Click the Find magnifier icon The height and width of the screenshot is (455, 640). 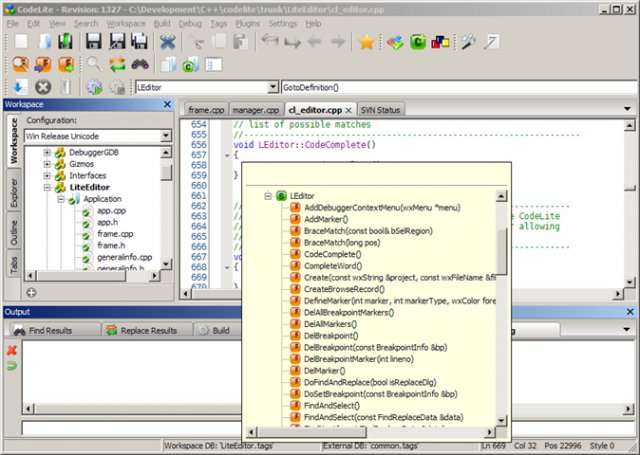click(x=94, y=64)
